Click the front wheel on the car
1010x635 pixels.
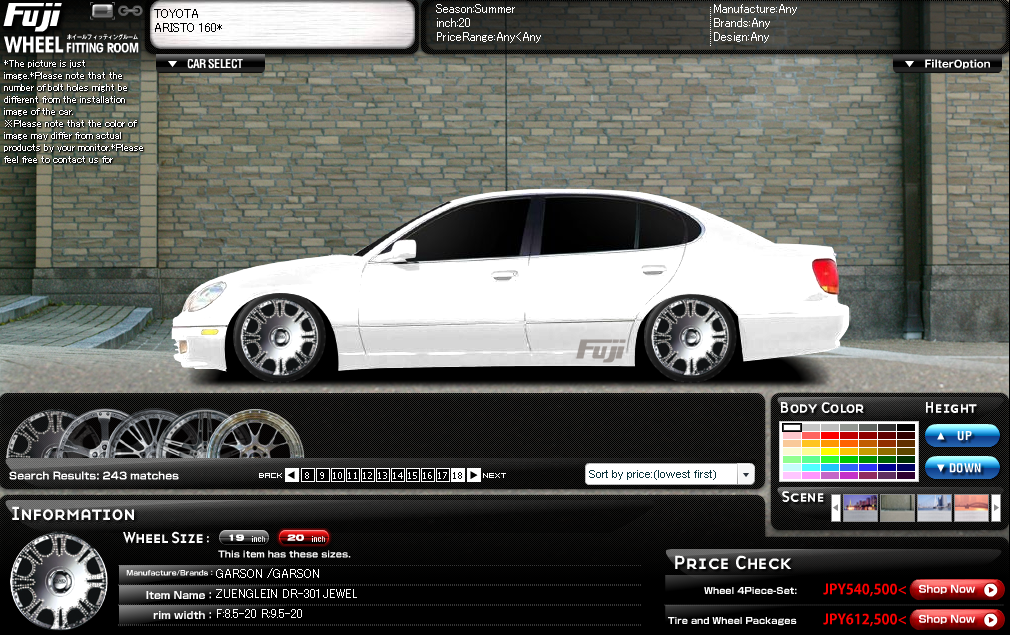[280, 336]
